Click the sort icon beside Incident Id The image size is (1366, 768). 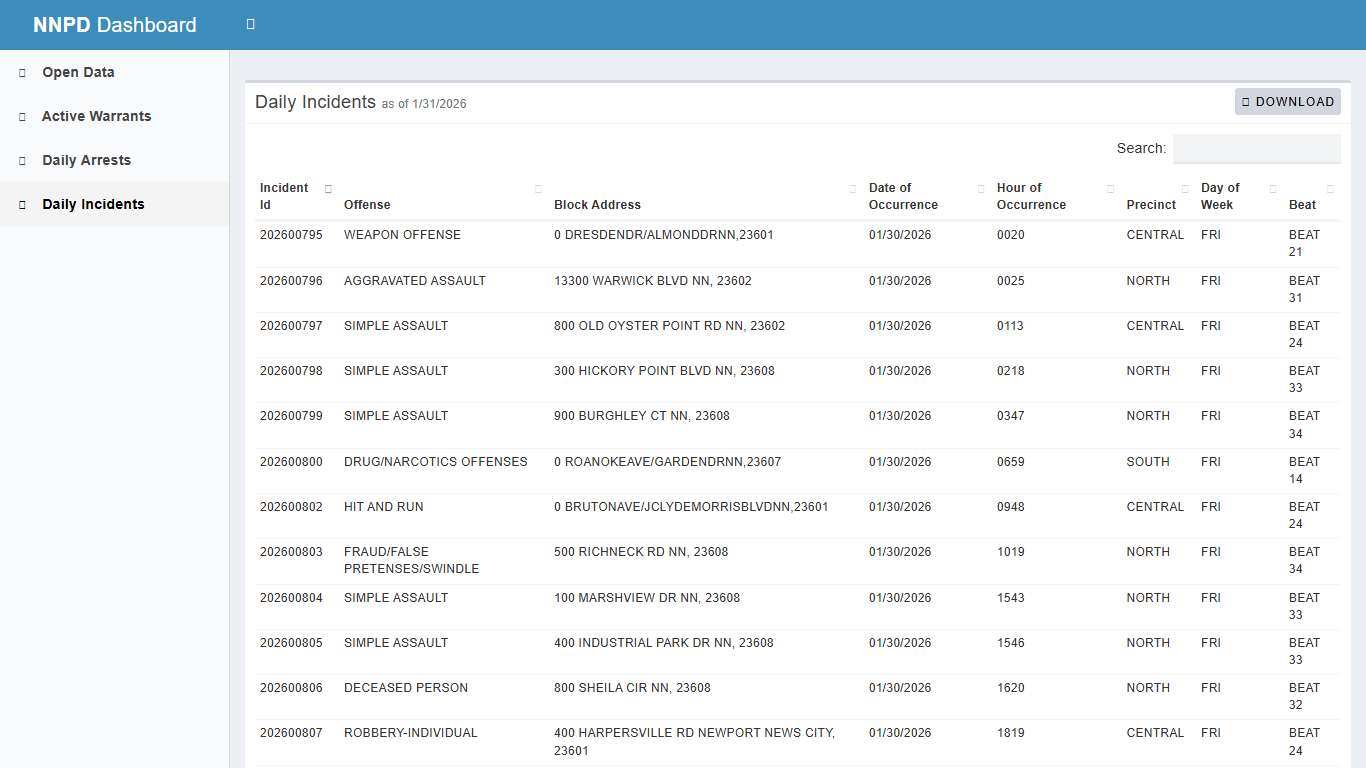(x=328, y=188)
